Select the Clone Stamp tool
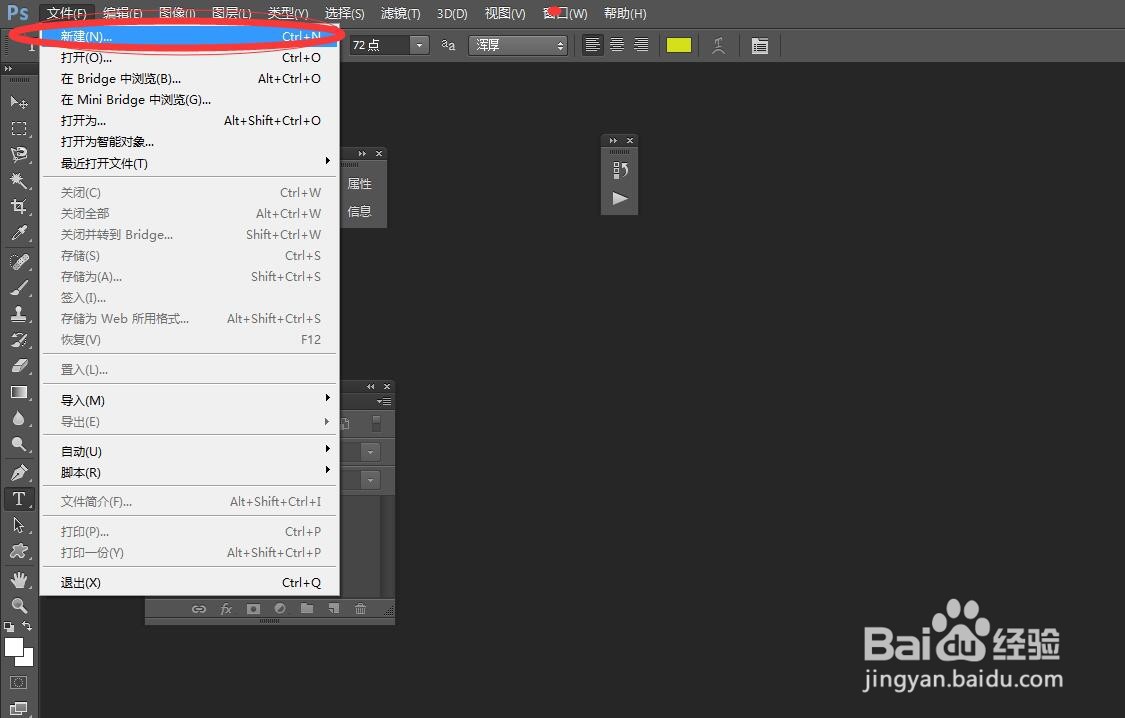This screenshot has width=1125, height=718. 19,313
